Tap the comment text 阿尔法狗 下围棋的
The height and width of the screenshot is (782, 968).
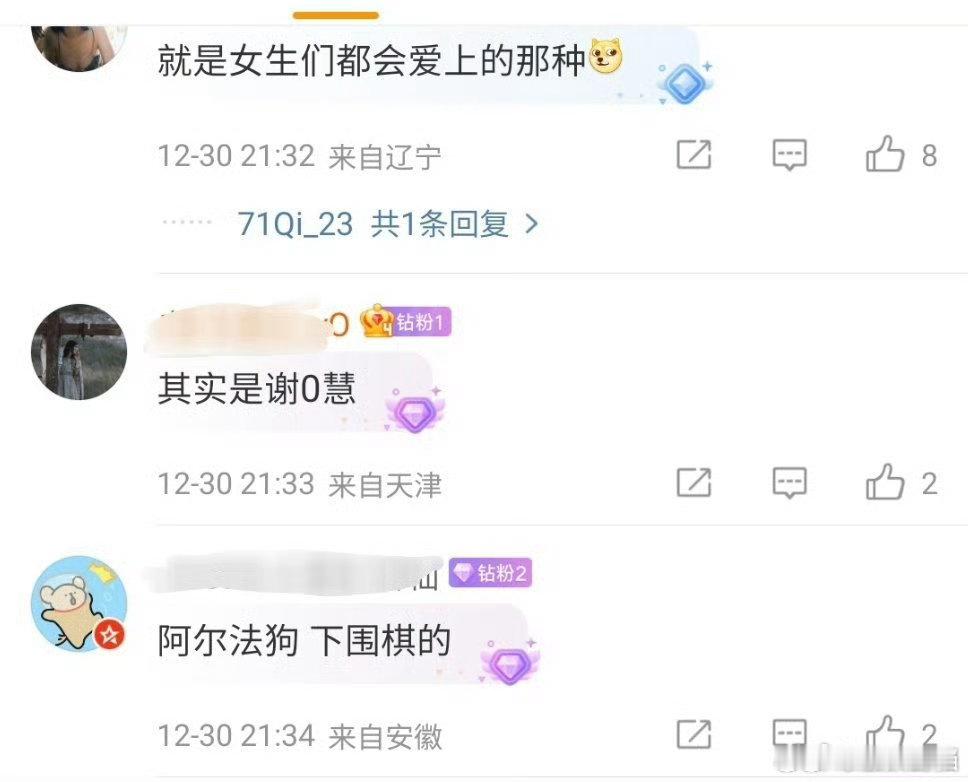(x=304, y=640)
